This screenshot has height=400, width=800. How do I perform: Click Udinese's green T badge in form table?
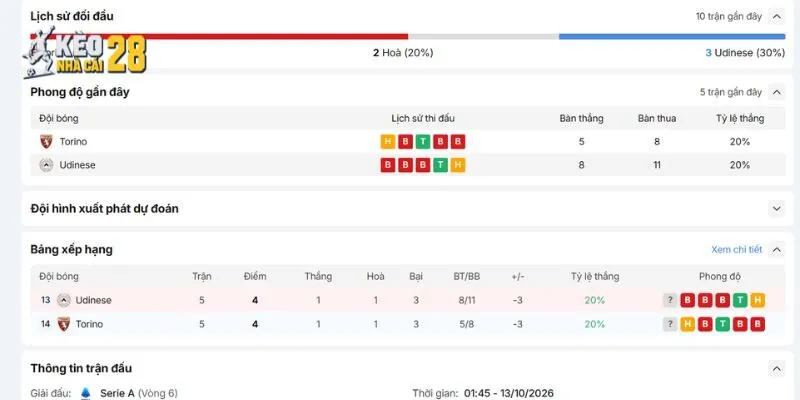pyautogui.click(x=440, y=165)
